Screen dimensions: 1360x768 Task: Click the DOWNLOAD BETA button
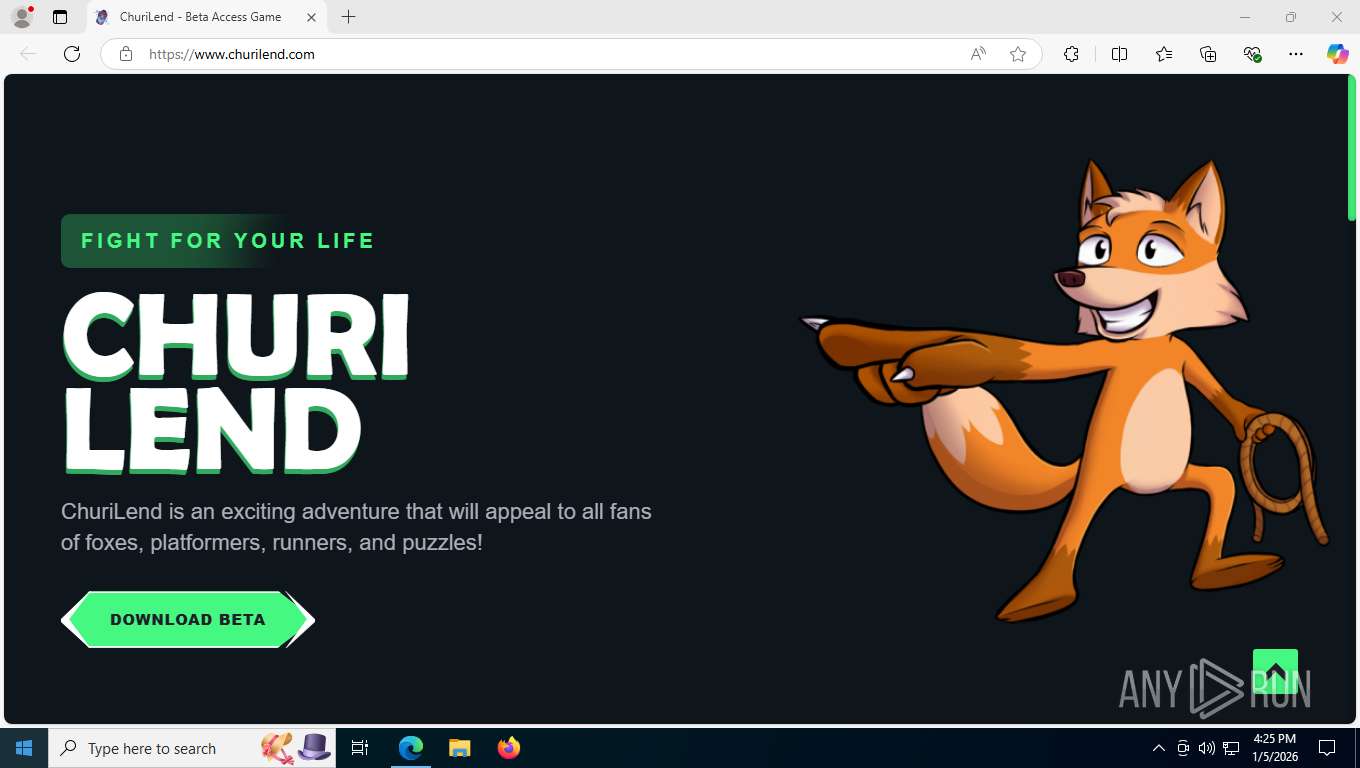pos(188,620)
